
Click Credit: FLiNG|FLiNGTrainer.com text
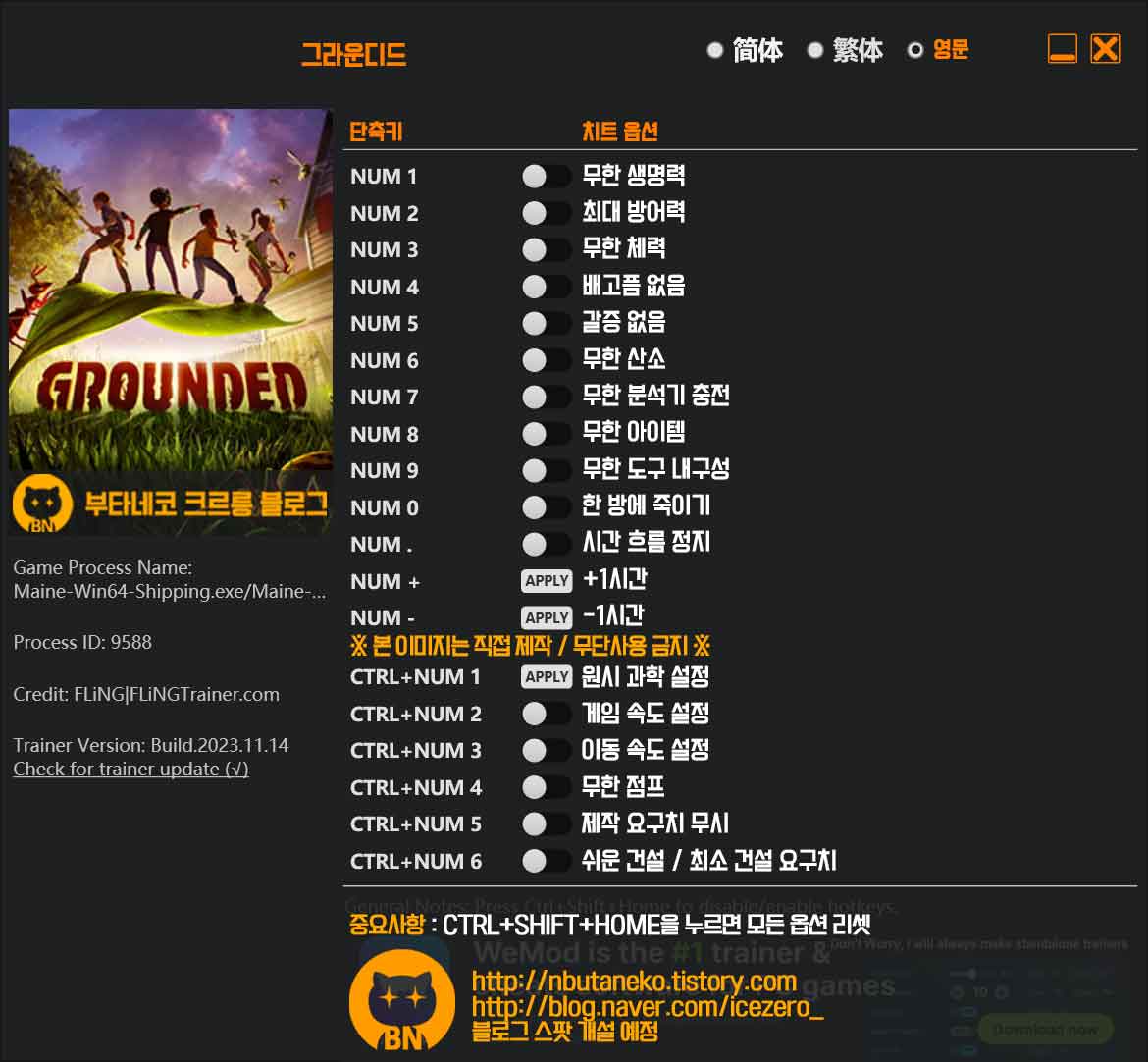(x=146, y=694)
